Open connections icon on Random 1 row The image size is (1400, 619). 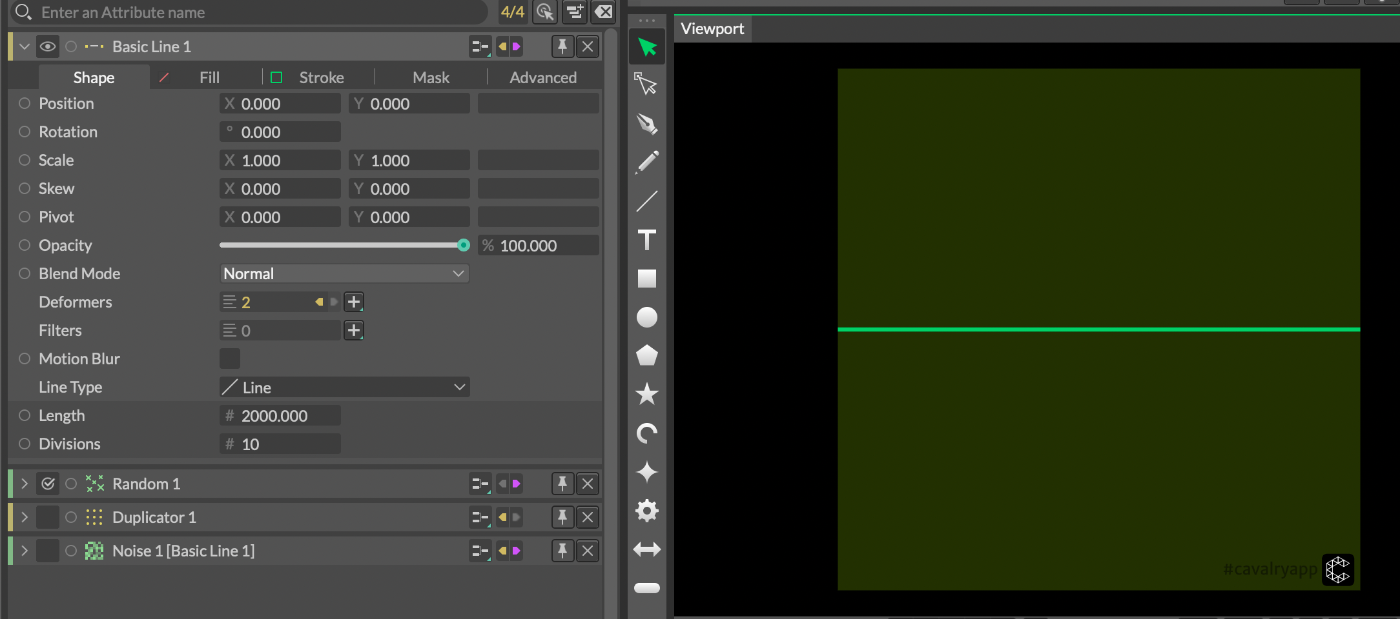tap(480, 484)
